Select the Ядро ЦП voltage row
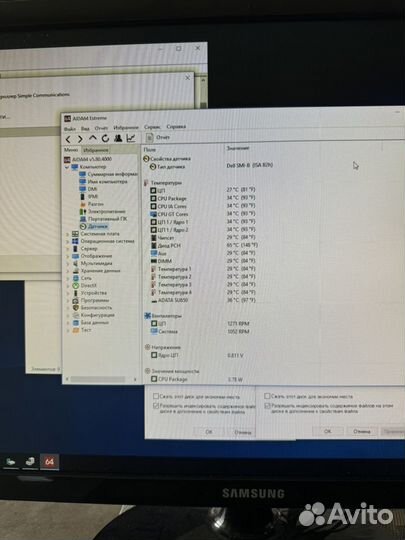This screenshot has height=540, width=405. point(198,355)
